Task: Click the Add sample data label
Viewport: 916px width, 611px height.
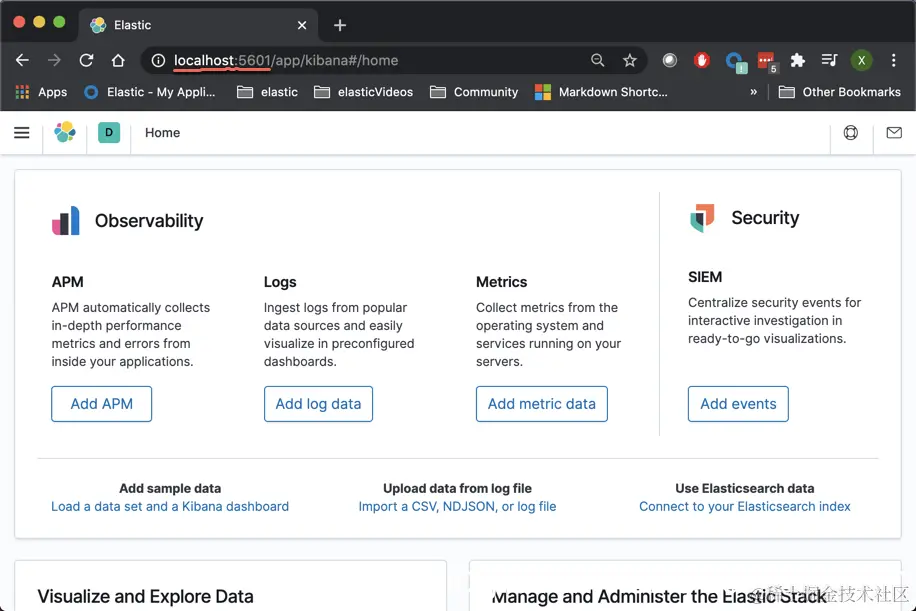Action: 170,488
